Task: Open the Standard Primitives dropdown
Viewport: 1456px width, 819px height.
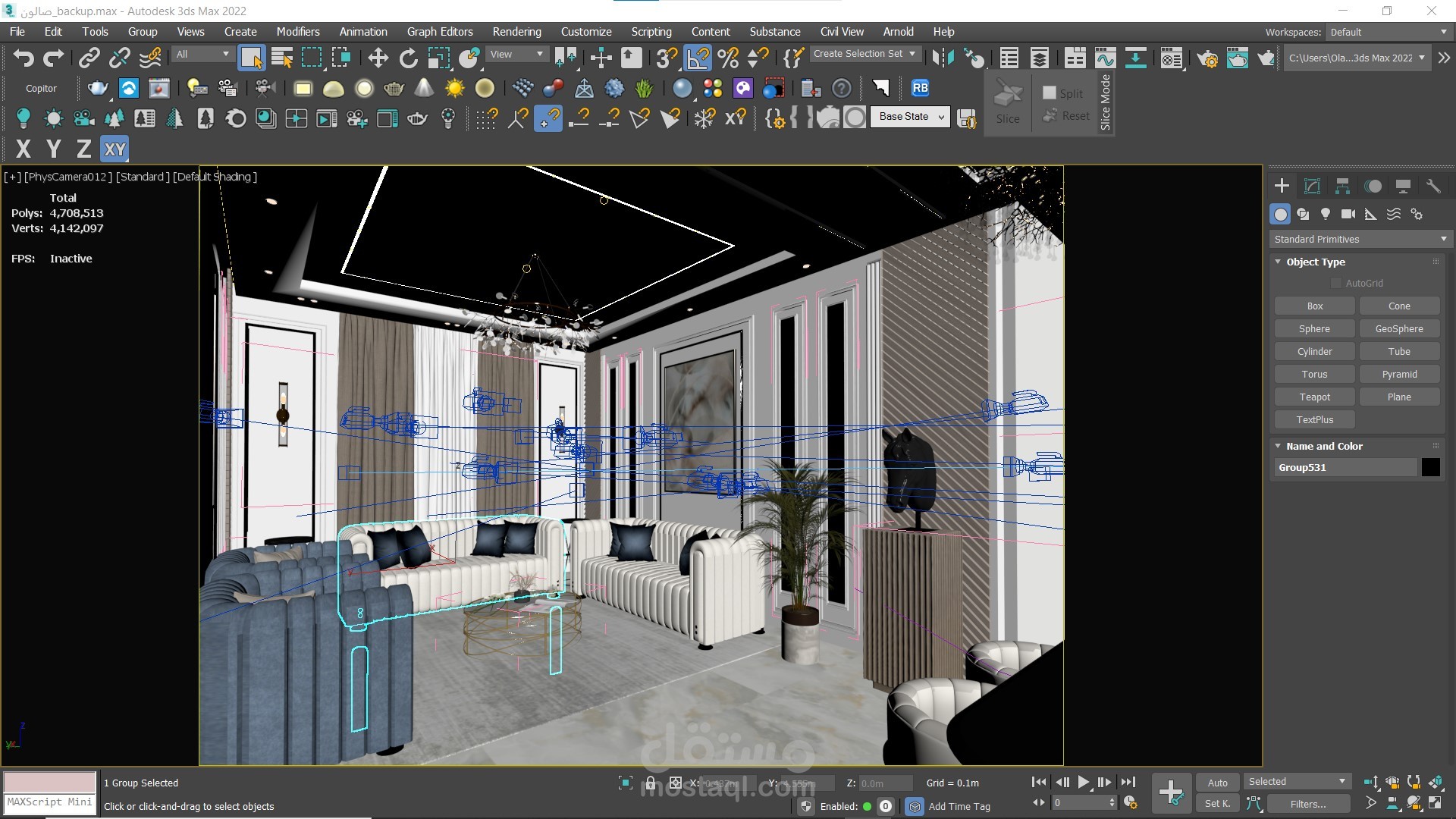Action: (1360, 239)
